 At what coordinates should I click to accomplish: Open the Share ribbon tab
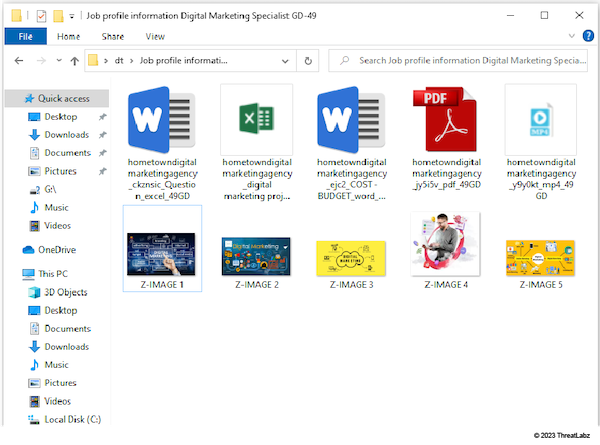[113, 36]
